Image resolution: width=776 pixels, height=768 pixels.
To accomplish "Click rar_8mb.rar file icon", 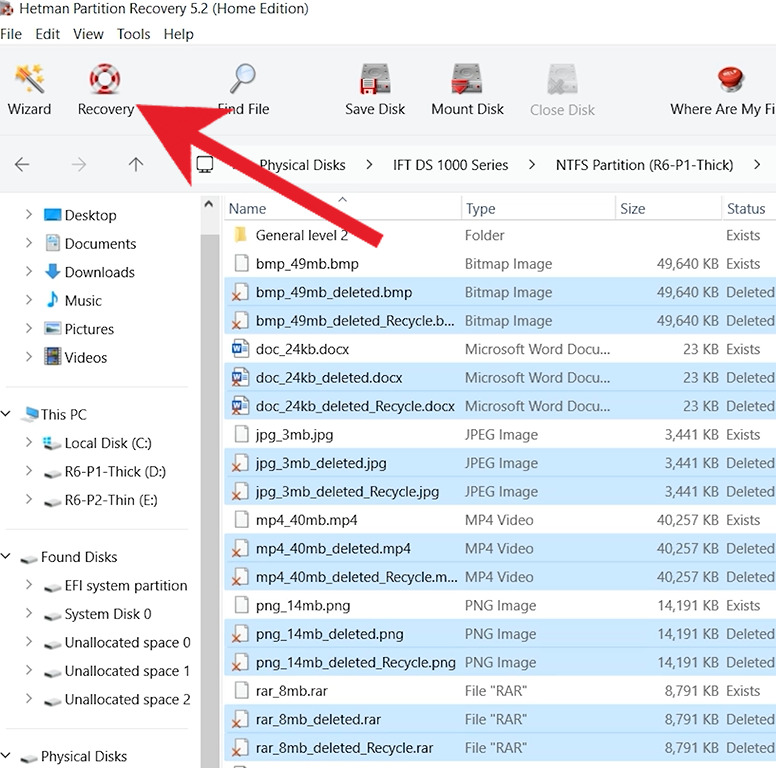I will [x=242, y=690].
